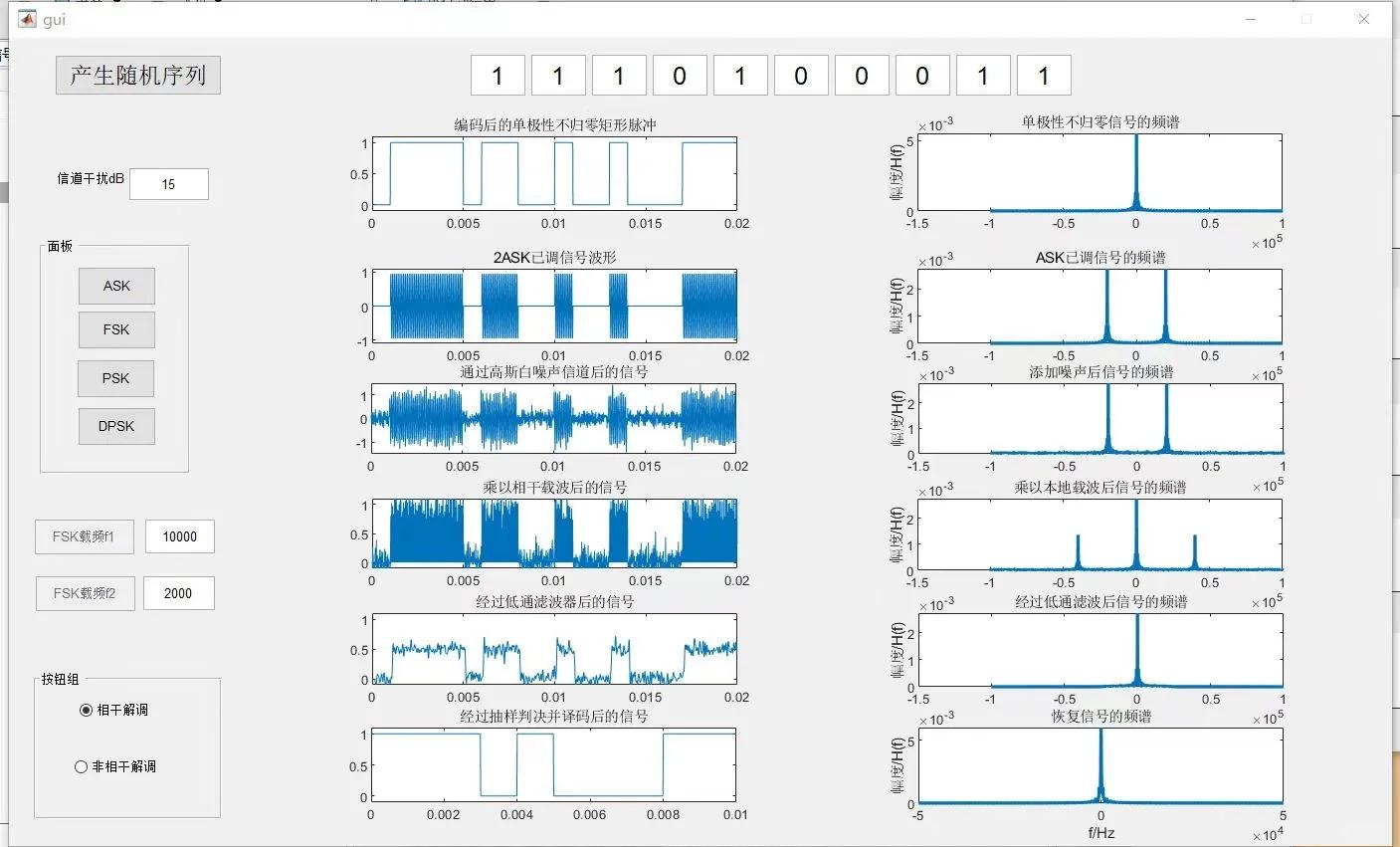This screenshot has height=847, width=1400.
Task: Click the fourth bit box showing 0
Action: coord(680,76)
